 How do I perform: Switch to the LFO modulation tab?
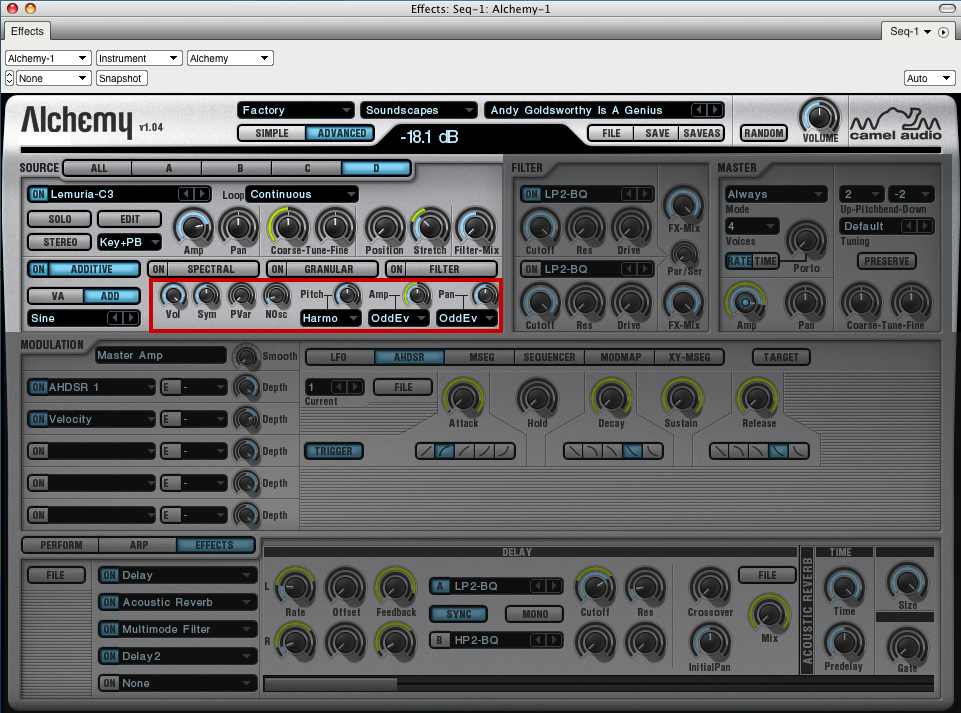tap(338, 357)
